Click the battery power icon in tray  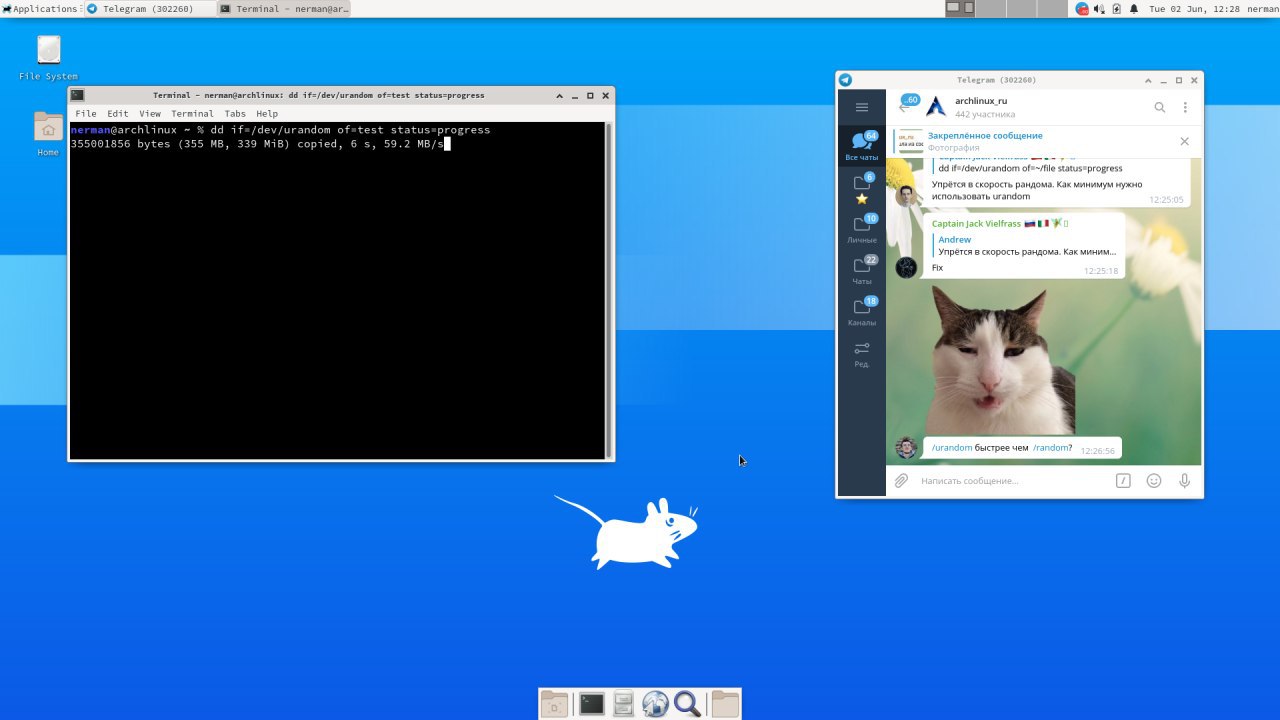click(x=1116, y=8)
